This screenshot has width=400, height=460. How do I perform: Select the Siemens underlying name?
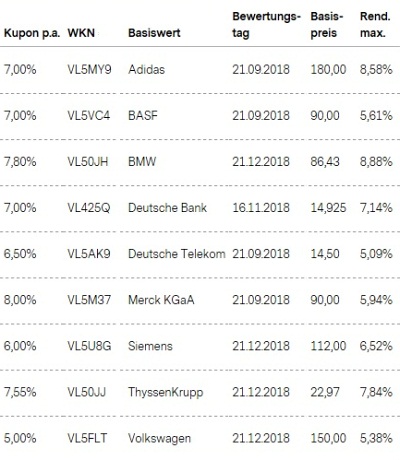[x=150, y=346]
